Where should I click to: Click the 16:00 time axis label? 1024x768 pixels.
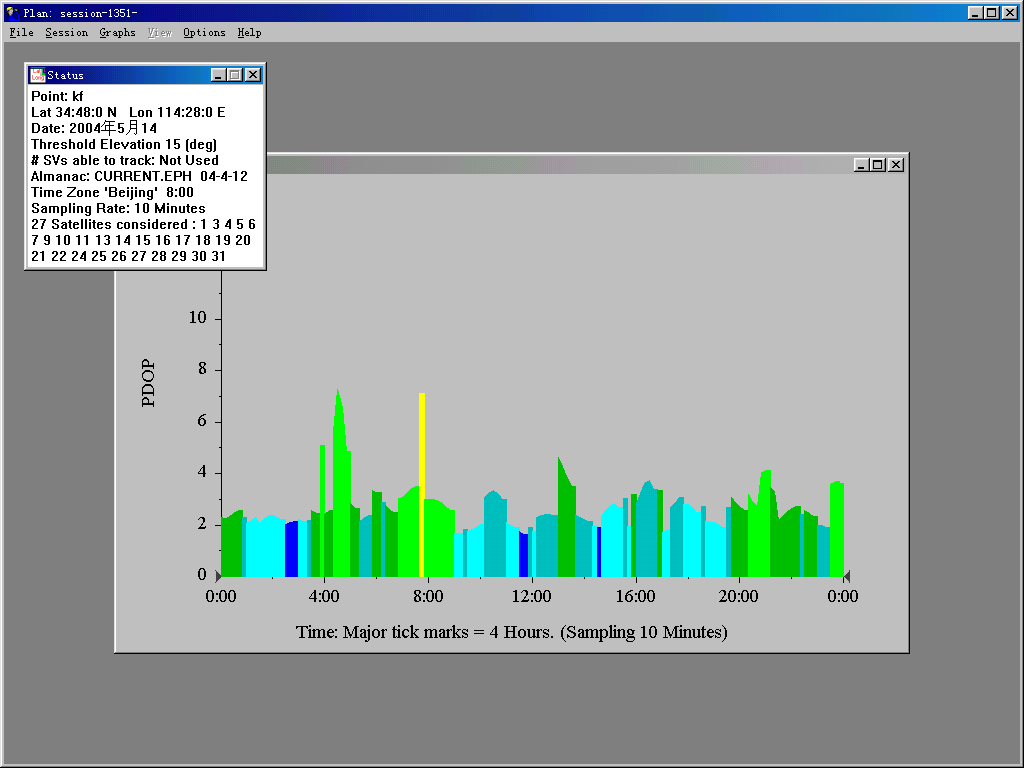635,596
